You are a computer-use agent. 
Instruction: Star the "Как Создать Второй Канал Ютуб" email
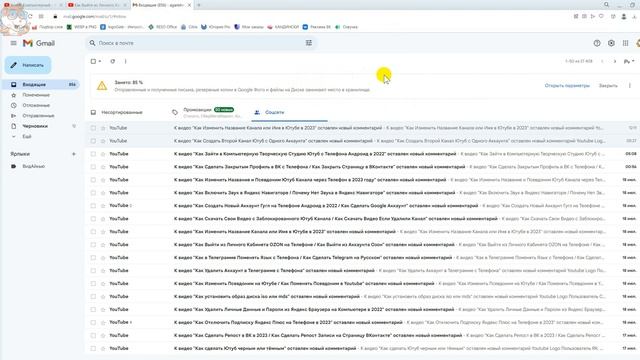coord(103,141)
